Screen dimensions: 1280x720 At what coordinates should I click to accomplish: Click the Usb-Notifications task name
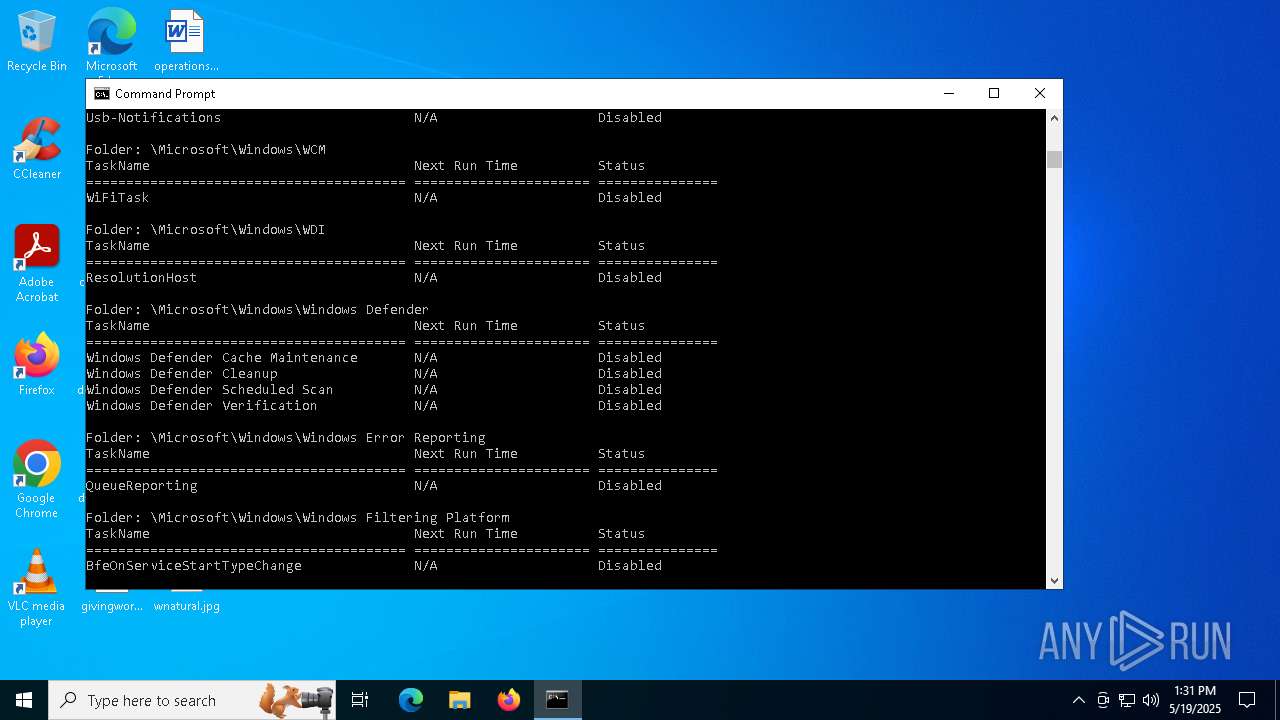click(x=153, y=118)
